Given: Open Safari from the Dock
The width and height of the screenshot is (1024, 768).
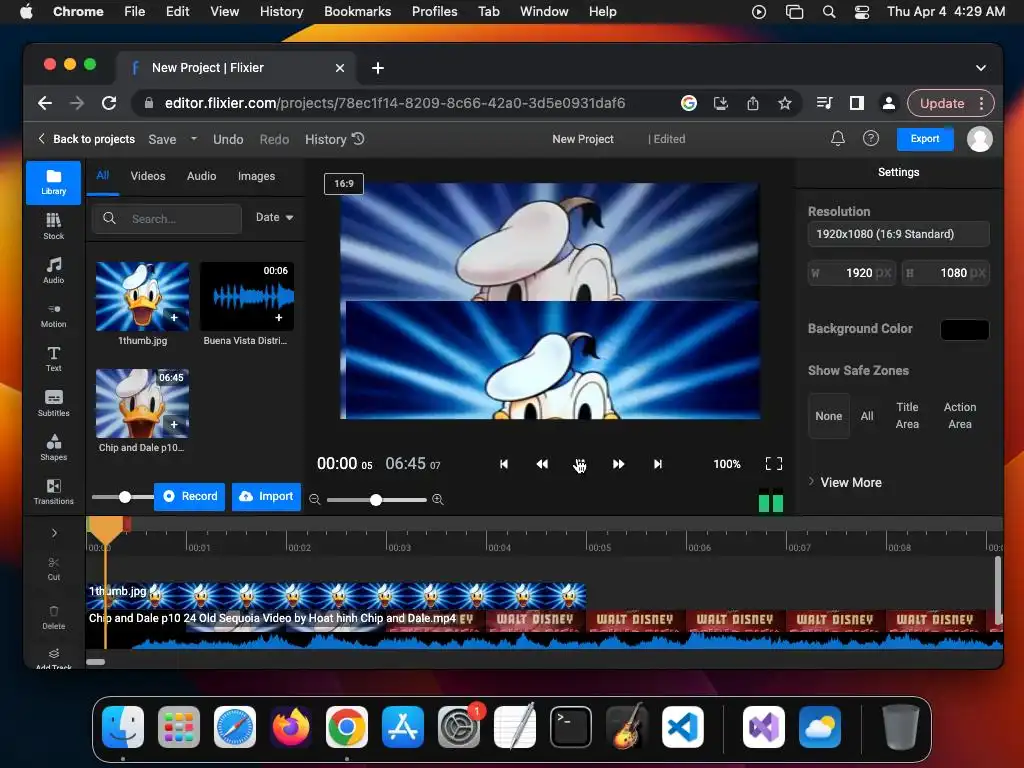Looking at the screenshot, I should [x=234, y=727].
